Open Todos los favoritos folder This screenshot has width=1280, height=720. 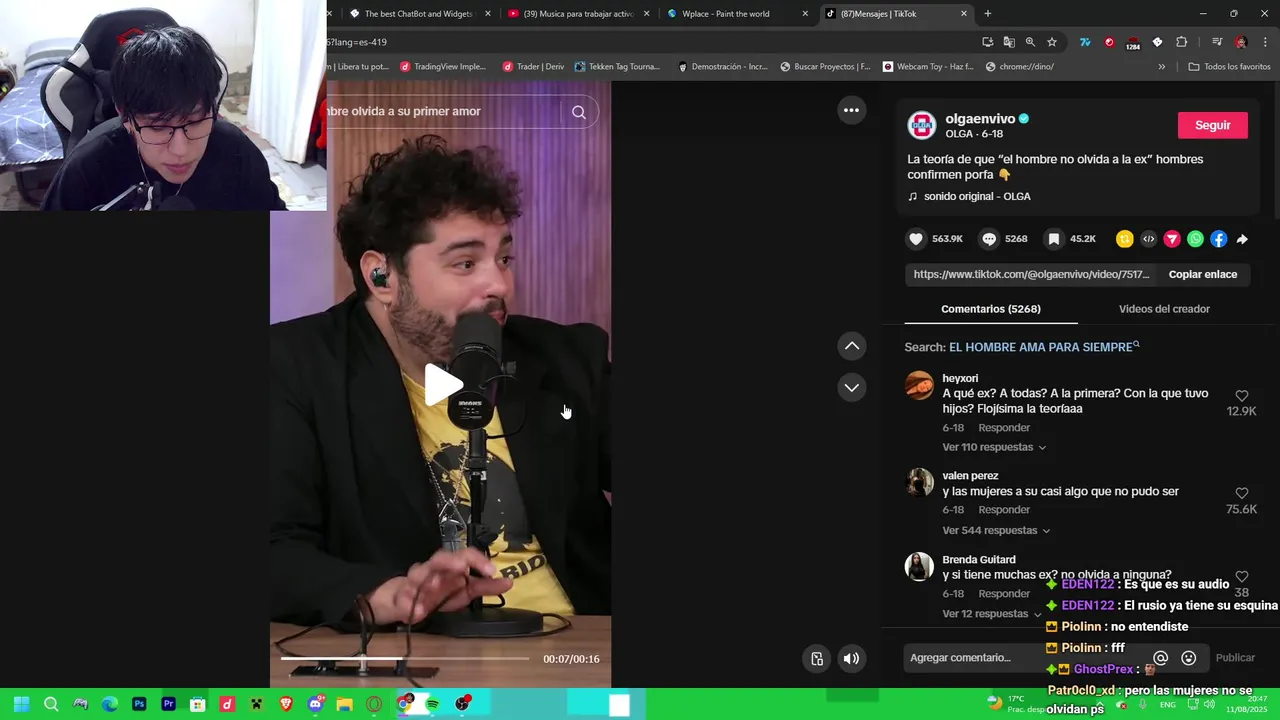[1229, 67]
